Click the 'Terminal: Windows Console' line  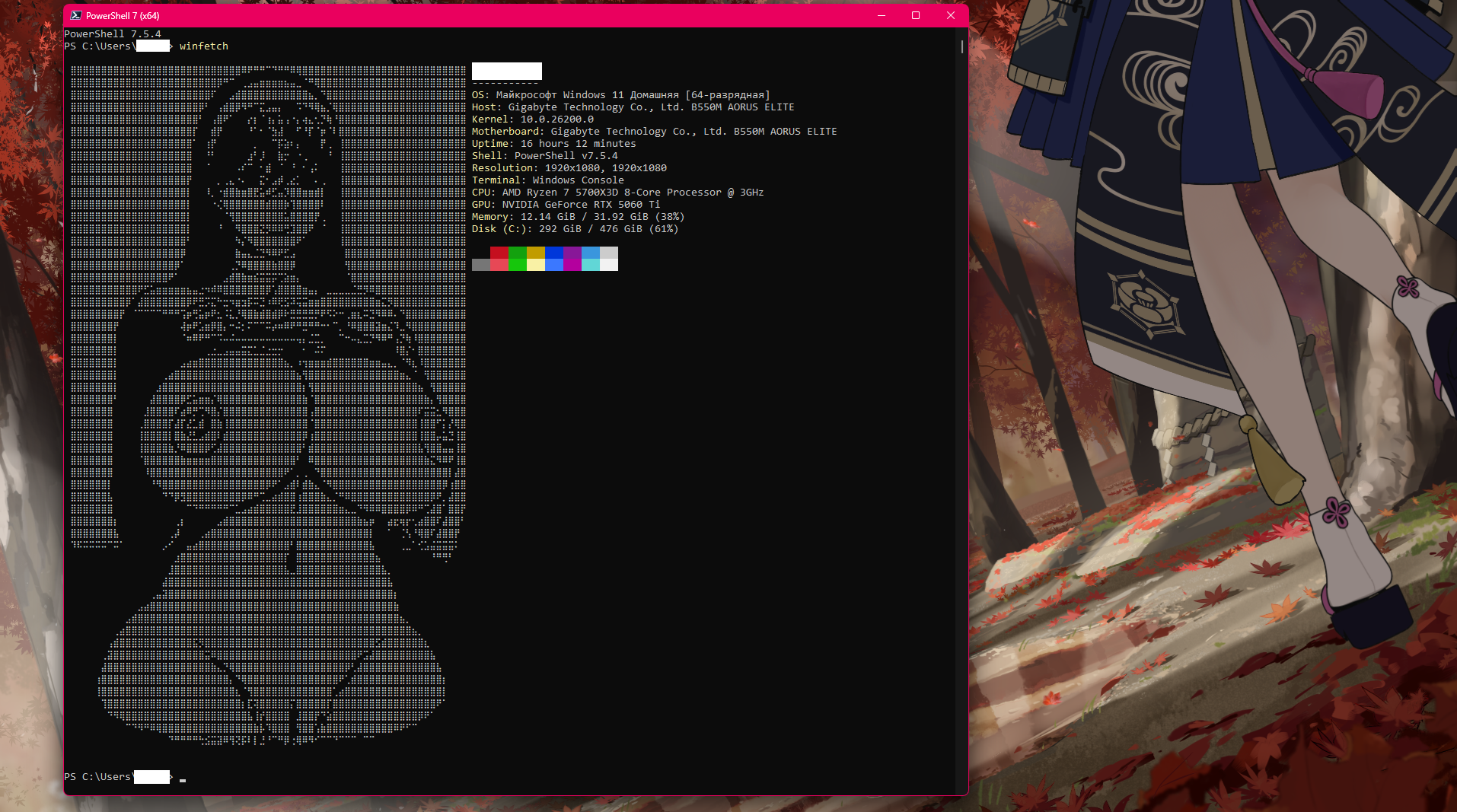pyautogui.click(x=548, y=180)
